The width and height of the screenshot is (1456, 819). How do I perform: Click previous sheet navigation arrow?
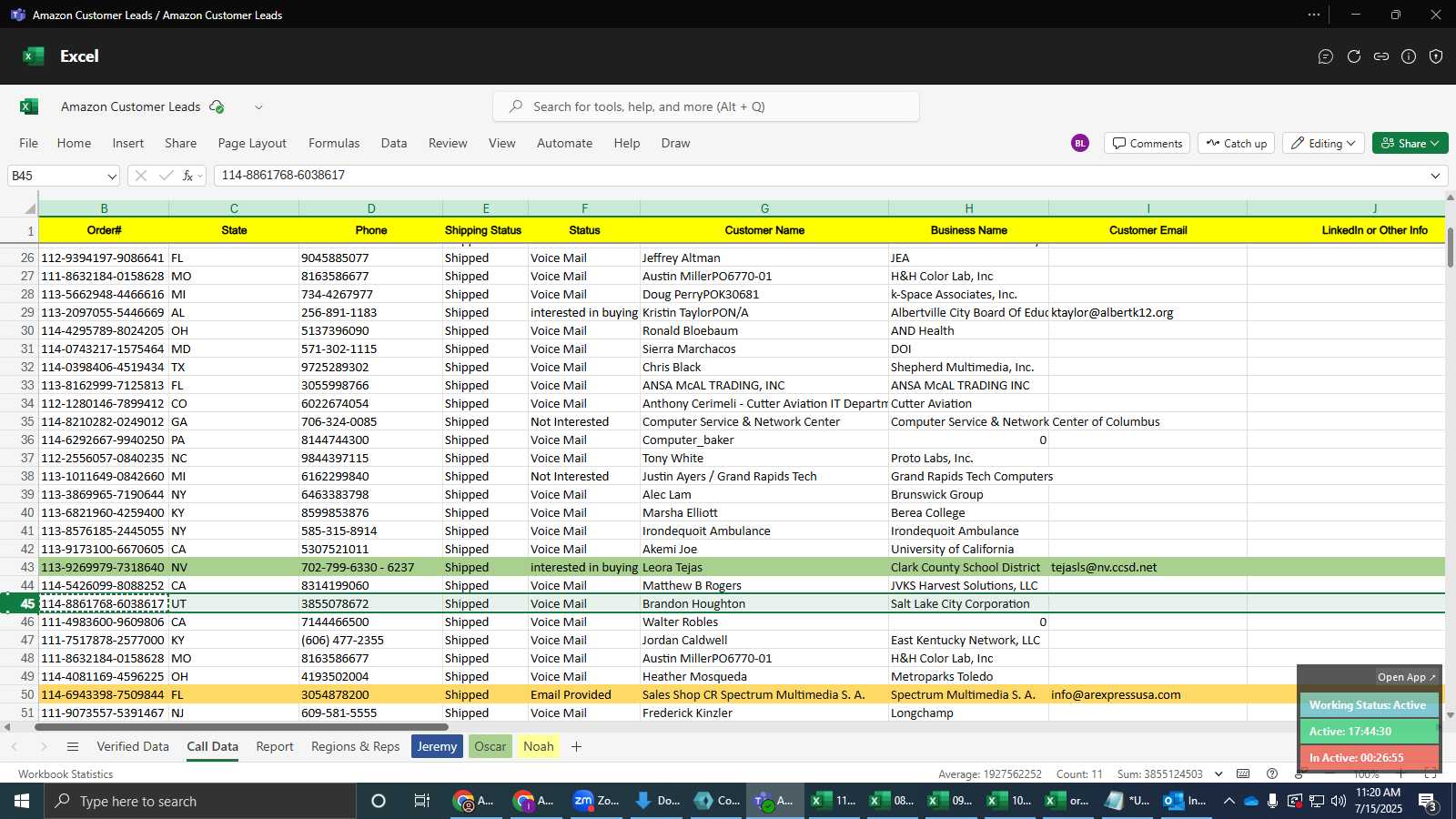click(x=15, y=746)
